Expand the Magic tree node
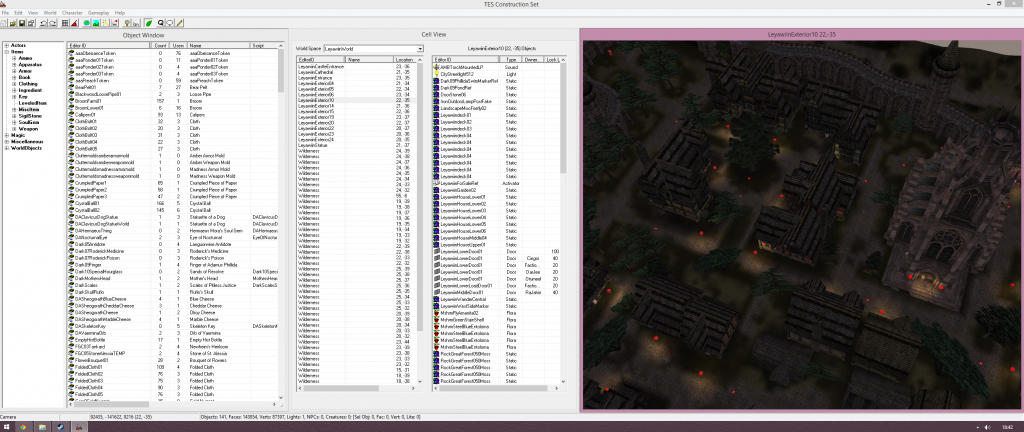Viewport: 1024px width, 432px height. [7, 135]
